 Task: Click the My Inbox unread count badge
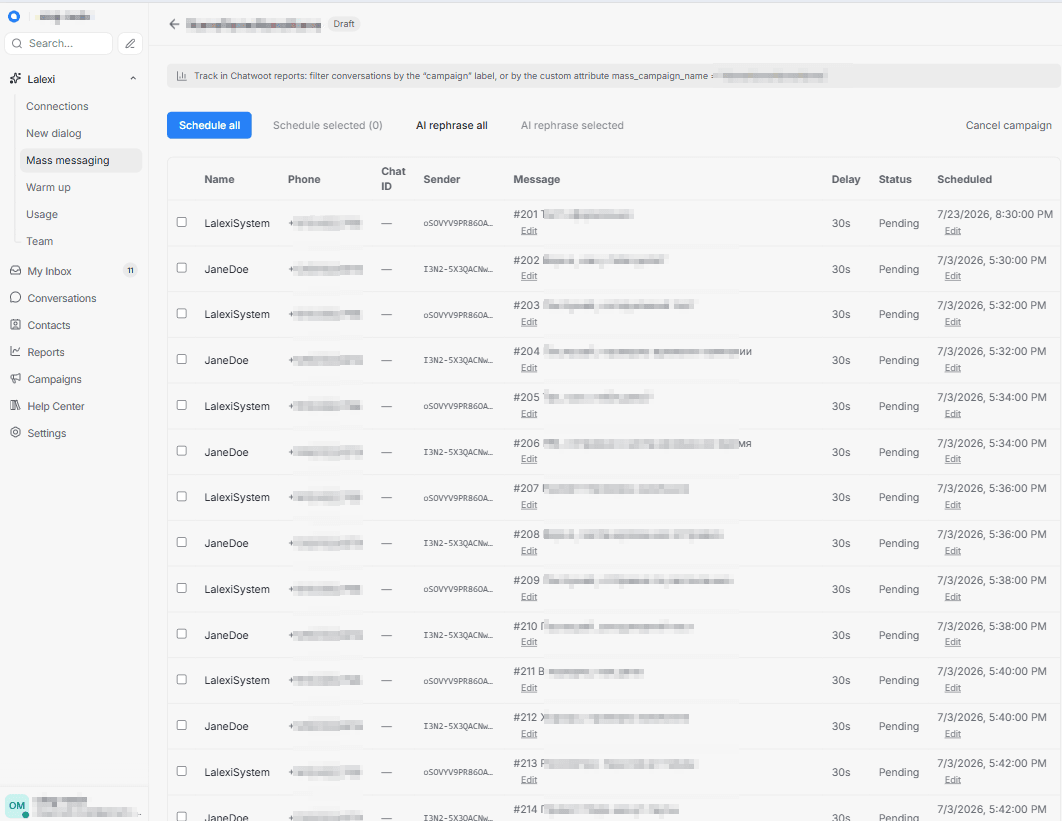131,270
